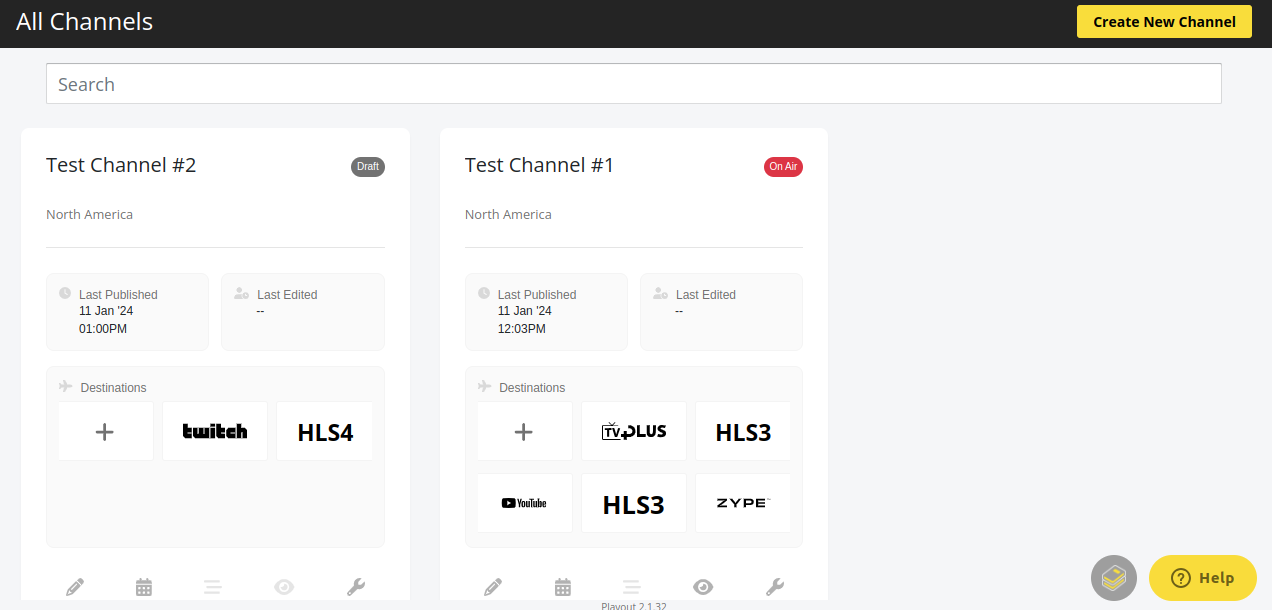Click the eye preview icon for Test Channel #2

coord(284,587)
